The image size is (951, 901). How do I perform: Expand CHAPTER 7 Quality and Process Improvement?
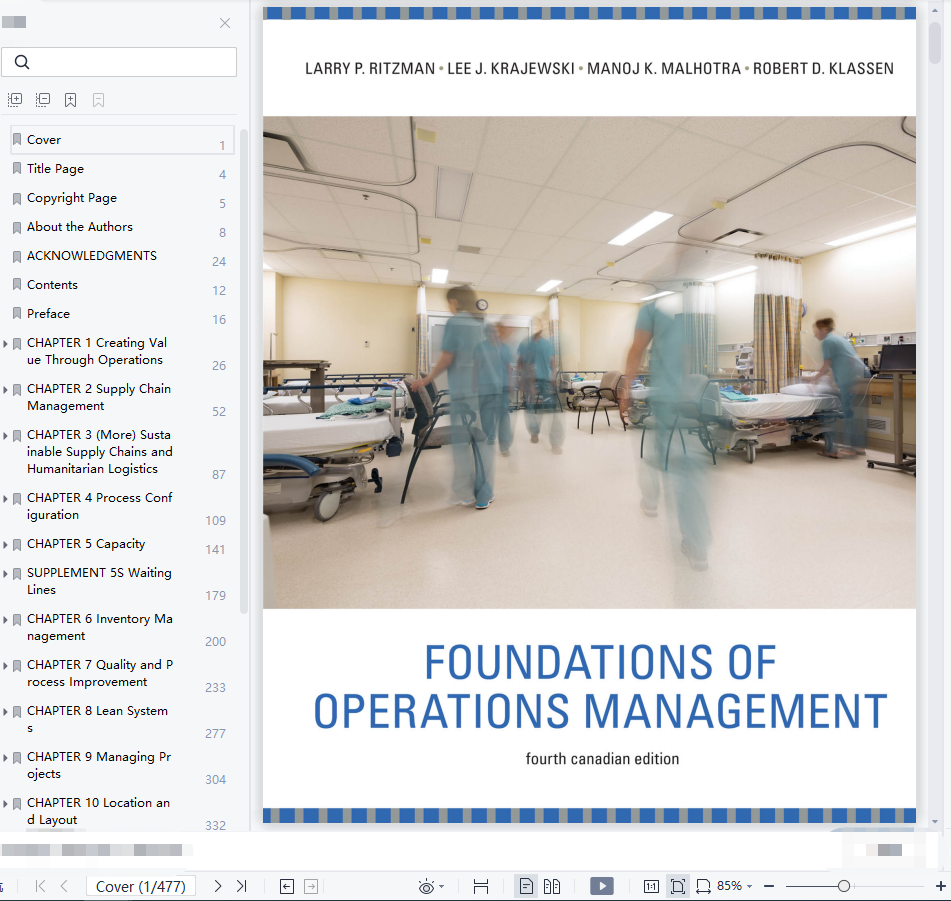click(5, 666)
